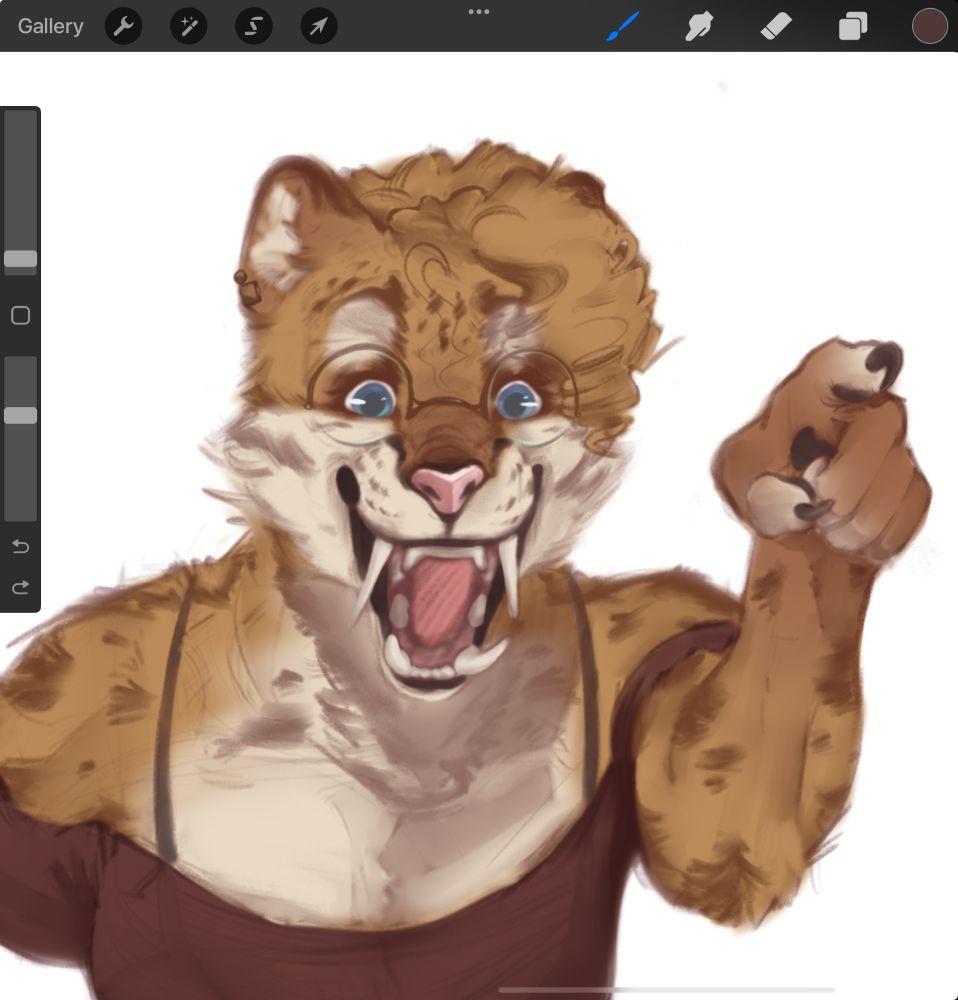The image size is (958, 1000).
Task: Open the active color picker
Action: click(x=929, y=26)
